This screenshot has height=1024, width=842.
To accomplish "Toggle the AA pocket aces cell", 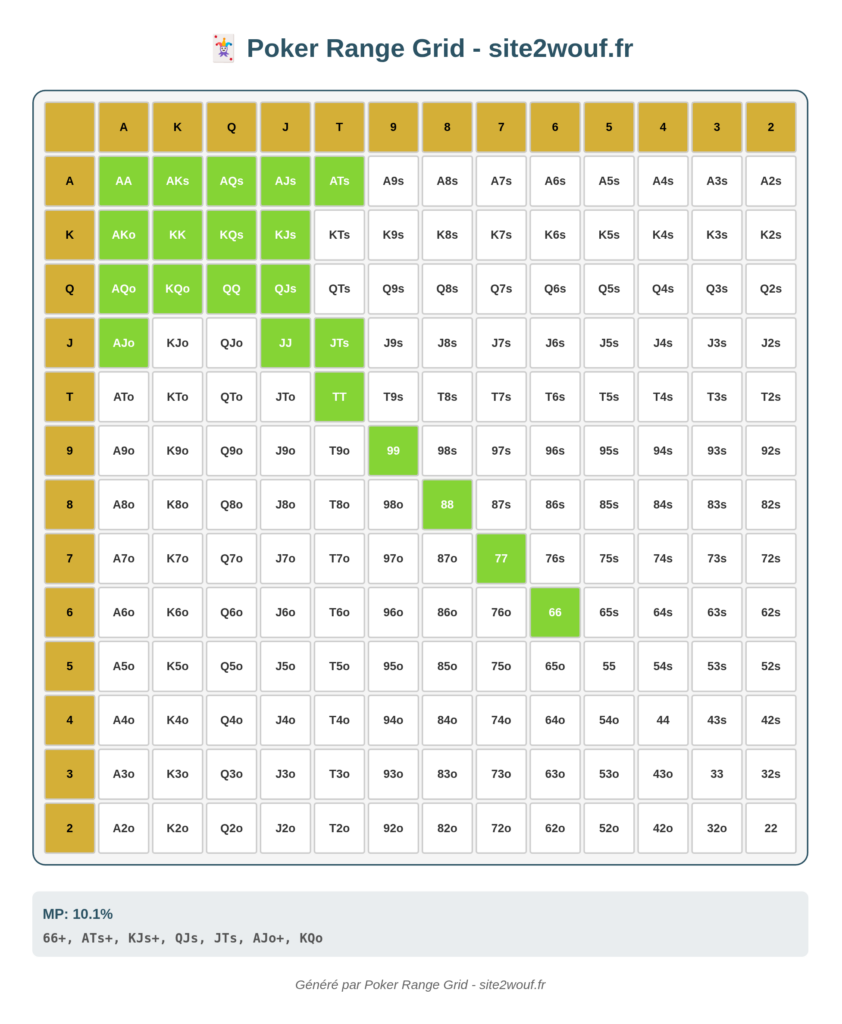I will (123, 181).
